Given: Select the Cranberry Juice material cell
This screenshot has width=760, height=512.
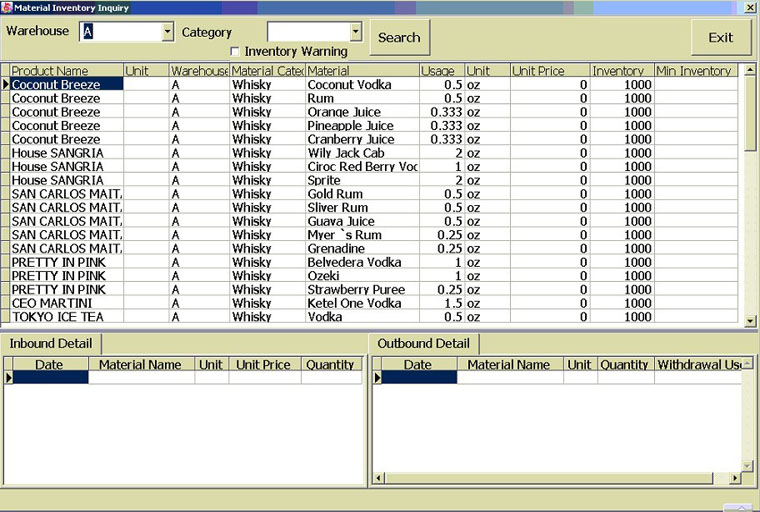Looking at the screenshot, I should pyautogui.click(x=363, y=139).
